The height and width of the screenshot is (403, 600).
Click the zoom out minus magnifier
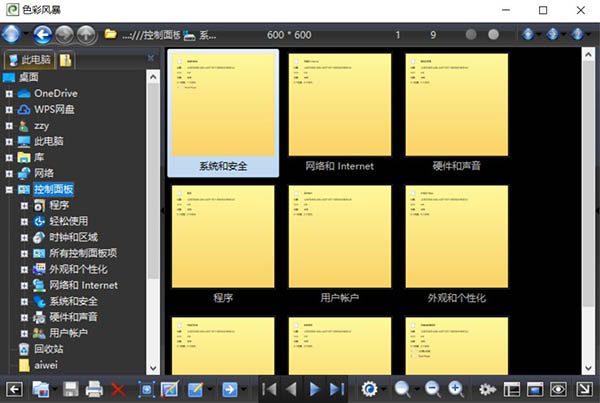[433, 389]
